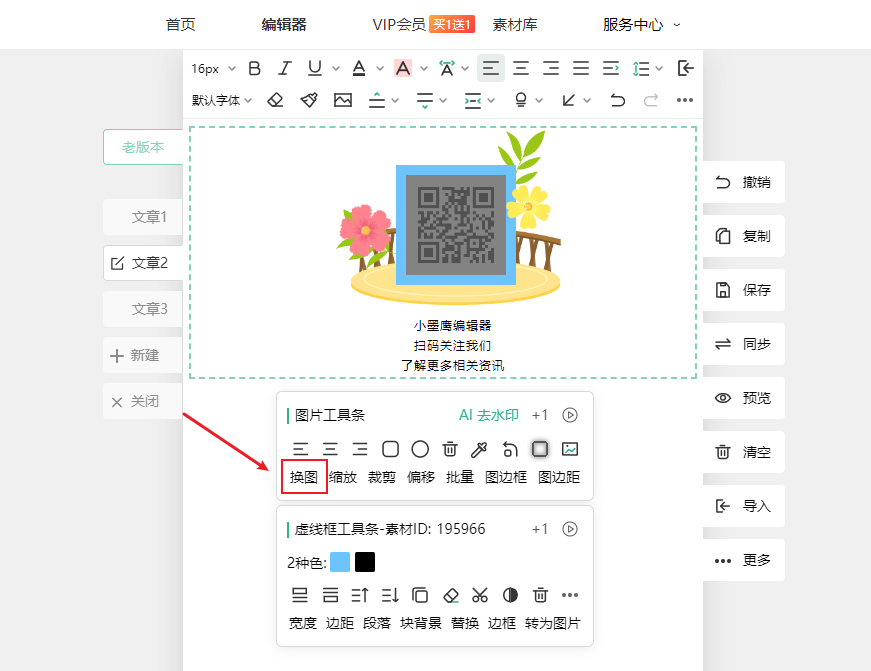Click 导入 in right sidebar
871x671 pixels.
(x=743, y=506)
